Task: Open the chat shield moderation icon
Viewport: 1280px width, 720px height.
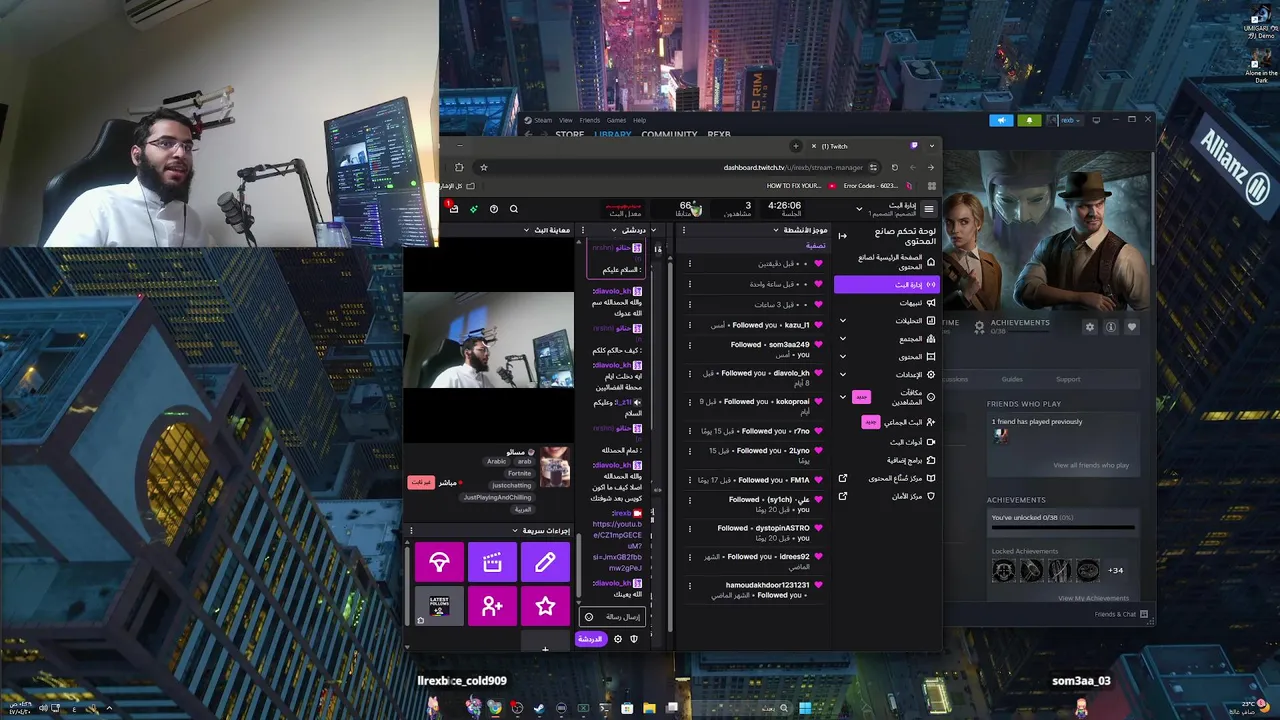Action: [x=633, y=639]
